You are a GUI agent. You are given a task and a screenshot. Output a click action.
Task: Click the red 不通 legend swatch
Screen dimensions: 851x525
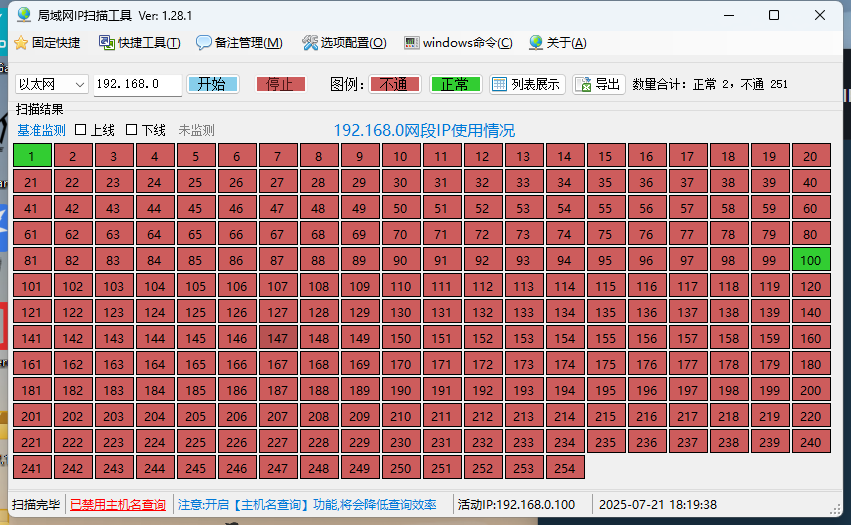(395, 84)
